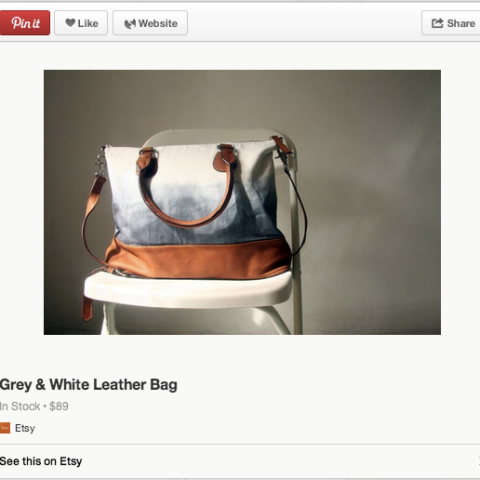Open the Grey & White Leather Bag title
Image resolution: width=480 pixels, height=480 pixels.
click(x=88, y=385)
